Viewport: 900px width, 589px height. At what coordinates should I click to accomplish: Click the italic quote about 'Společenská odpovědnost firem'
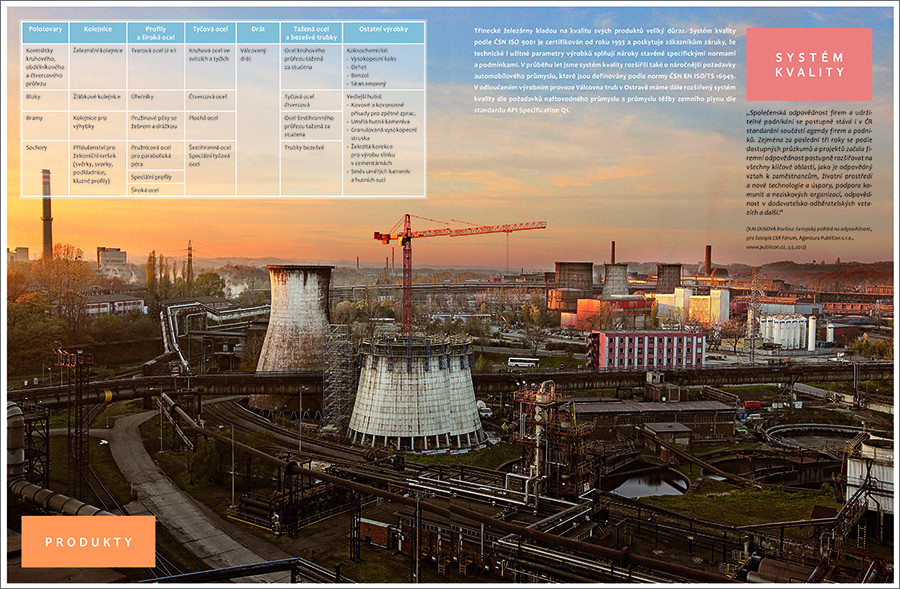[809, 162]
